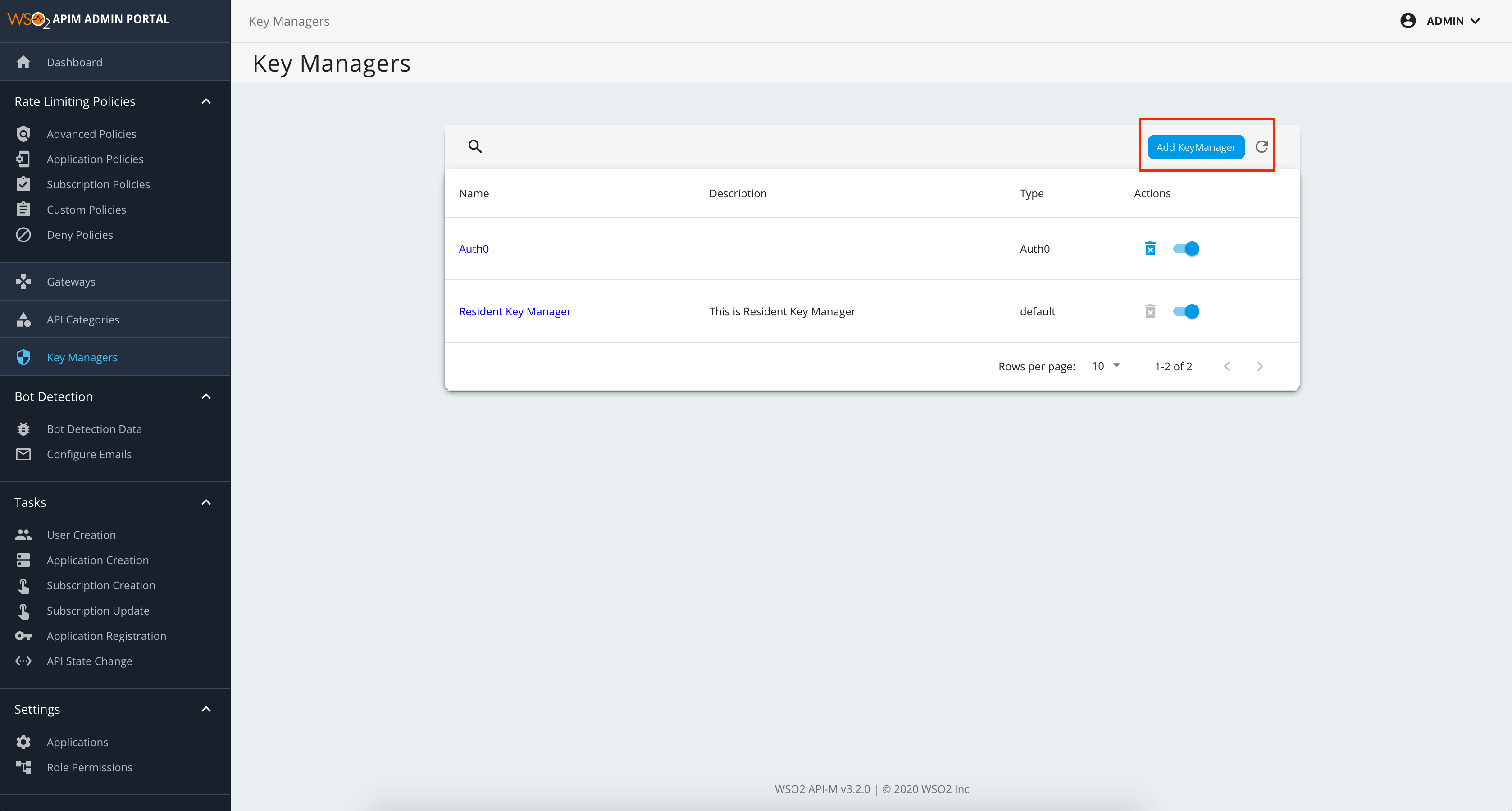Click the WSO2 APIM Admin Portal logo
This screenshot has height=811, width=1512.
point(88,19)
